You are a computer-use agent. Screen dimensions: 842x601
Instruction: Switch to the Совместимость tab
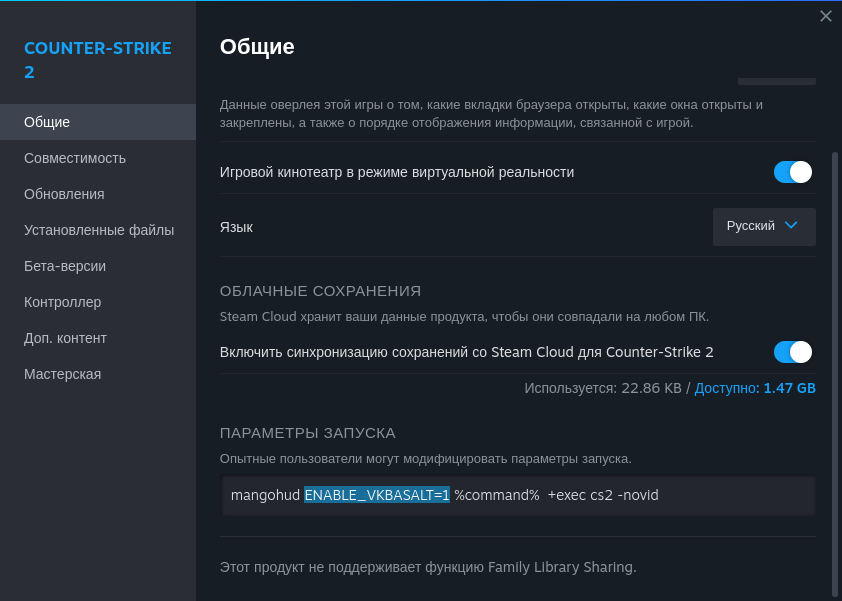75,158
